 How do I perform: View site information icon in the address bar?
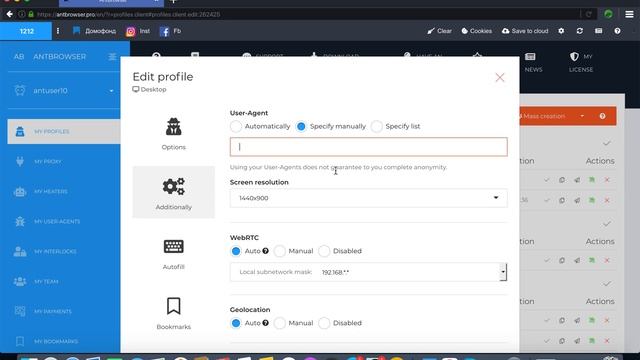pos(21,14)
